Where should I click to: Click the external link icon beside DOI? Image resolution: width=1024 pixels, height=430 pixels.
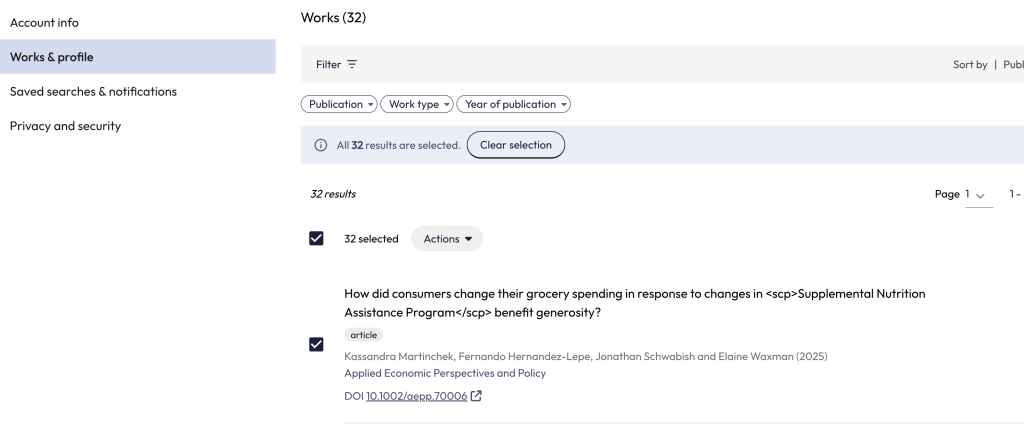tap(476, 396)
